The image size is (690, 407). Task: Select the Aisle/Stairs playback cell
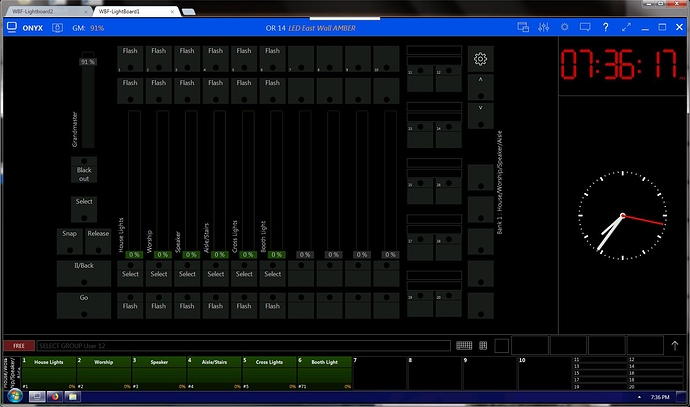(x=214, y=373)
